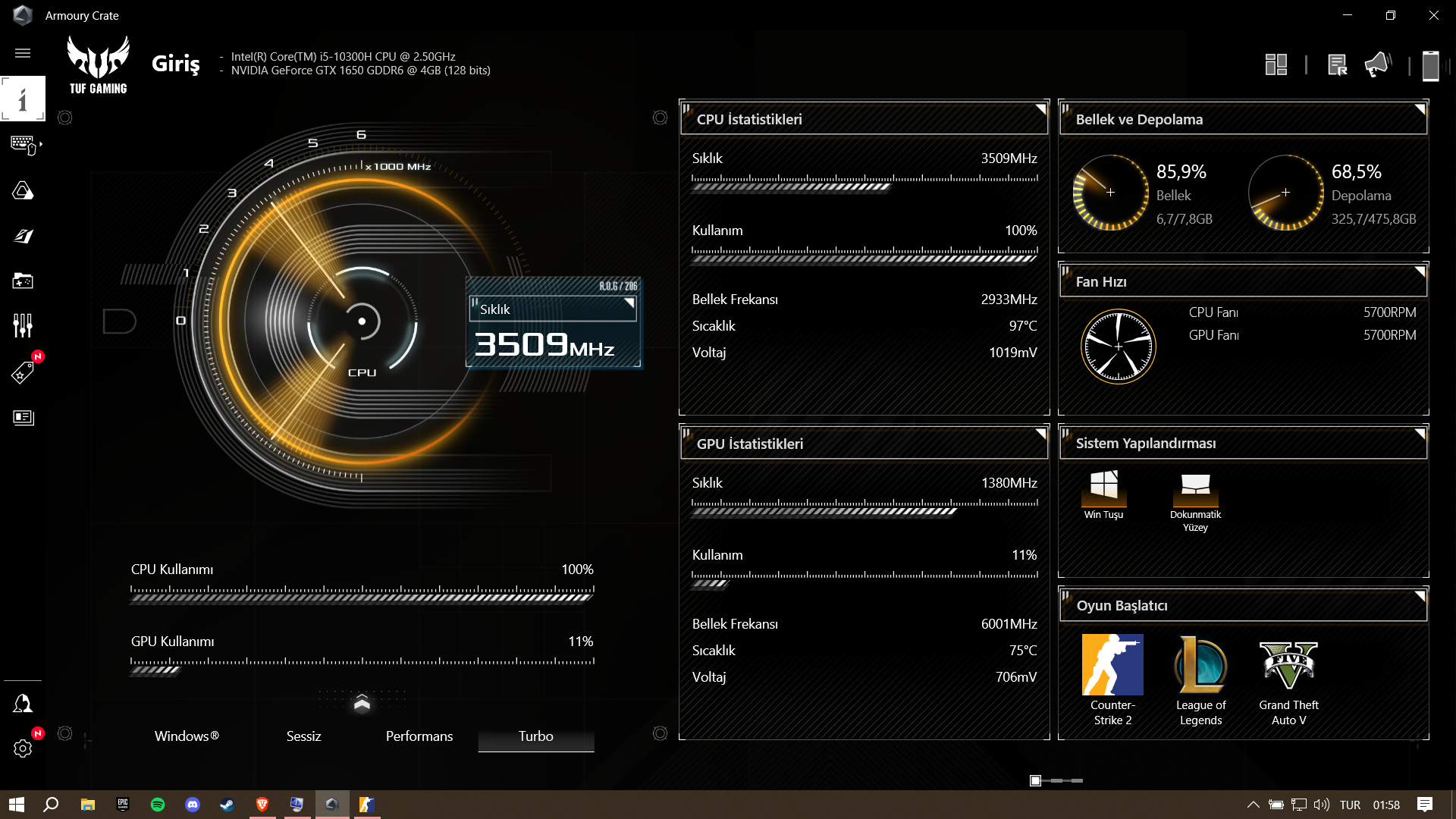Open the Featured deals tag icon
The width and height of the screenshot is (1456, 819).
click(x=23, y=372)
